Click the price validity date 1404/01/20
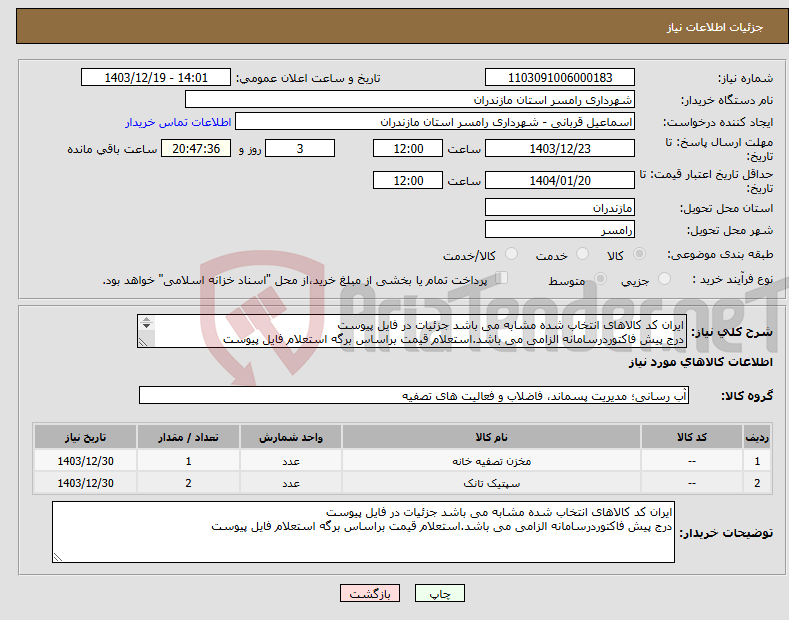Viewport: 789px width, 620px height. click(x=560, y=180)
